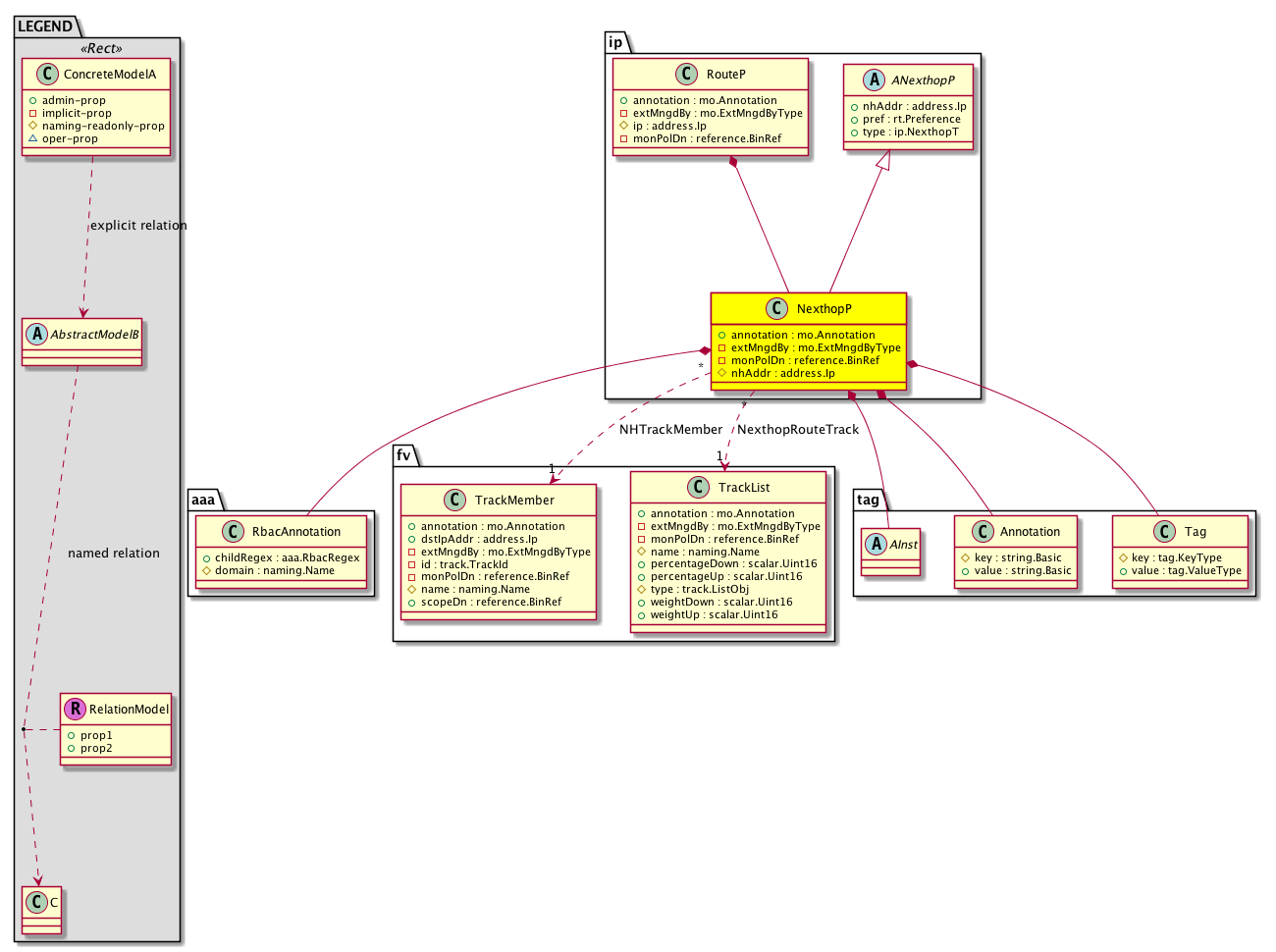Select the C icon in NexthopP header
This screenshot has width=1276, height=952.
[777, 308]
